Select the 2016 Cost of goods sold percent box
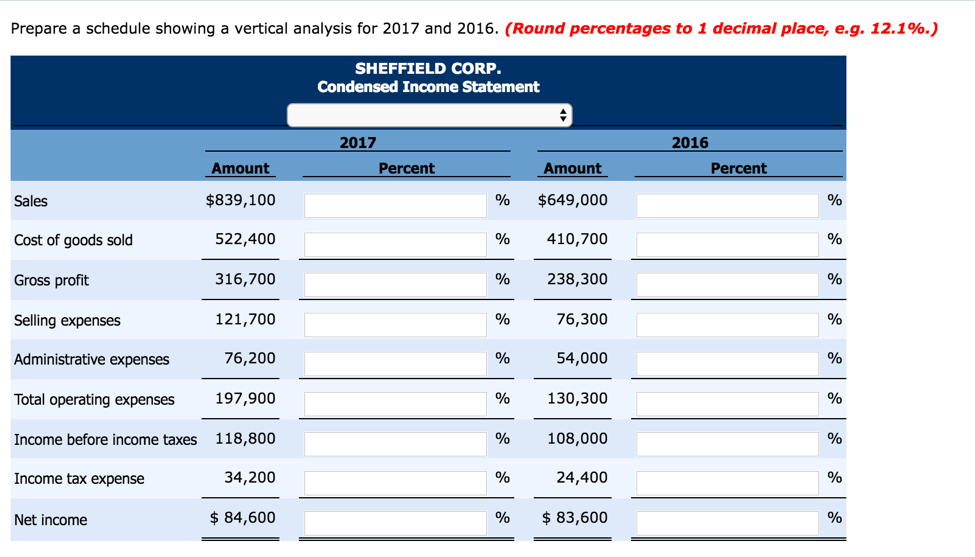 (x=727, y=243)
